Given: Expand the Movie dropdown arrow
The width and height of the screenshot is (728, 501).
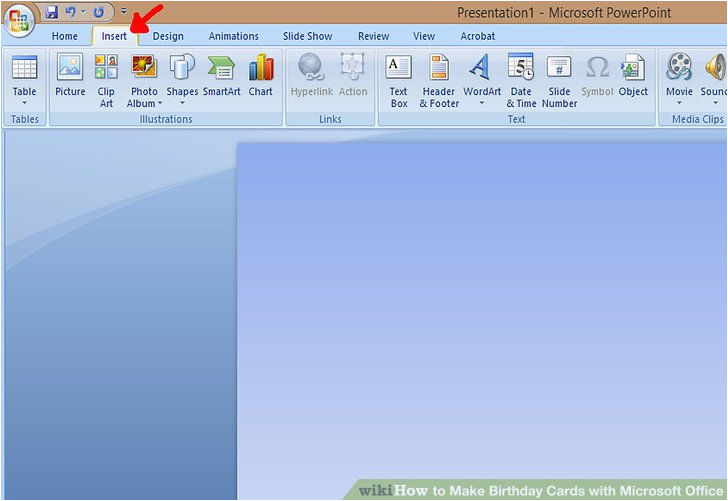Looking at the screenshot, I should (x=679, y=103).
